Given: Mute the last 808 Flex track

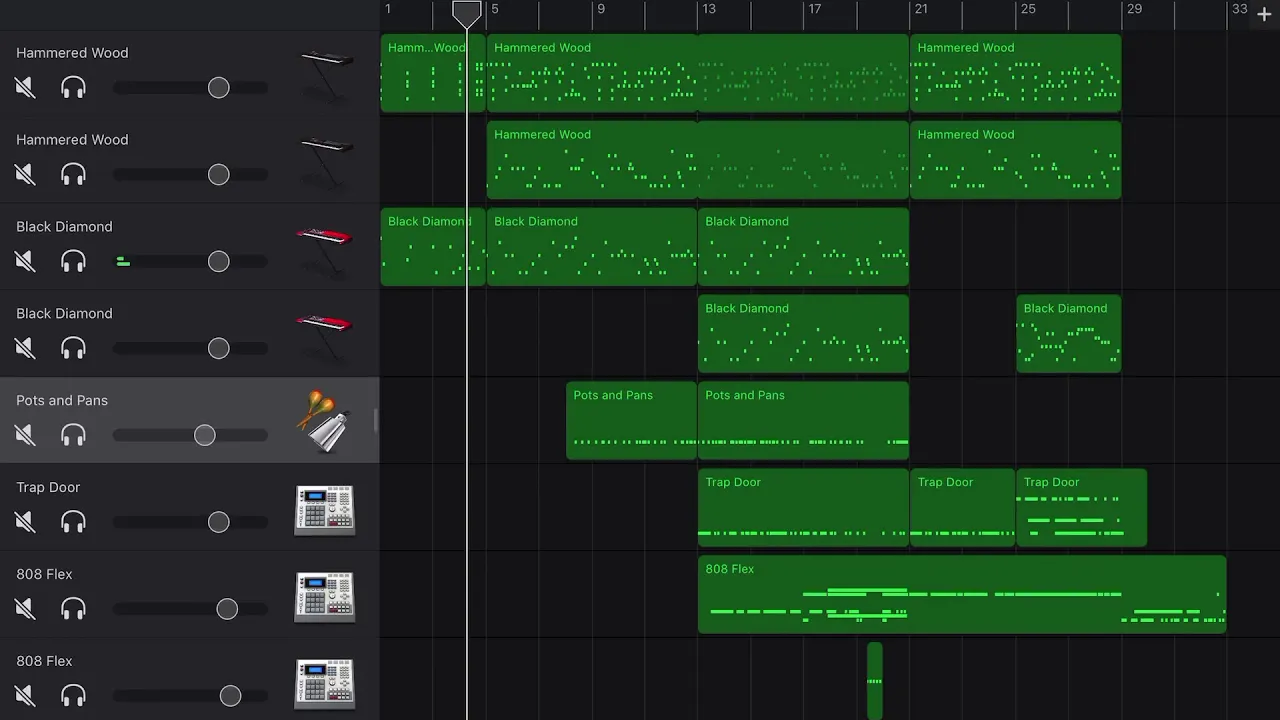Looking at the screenshot, I should pyautogui.click(x=26, y=696).
